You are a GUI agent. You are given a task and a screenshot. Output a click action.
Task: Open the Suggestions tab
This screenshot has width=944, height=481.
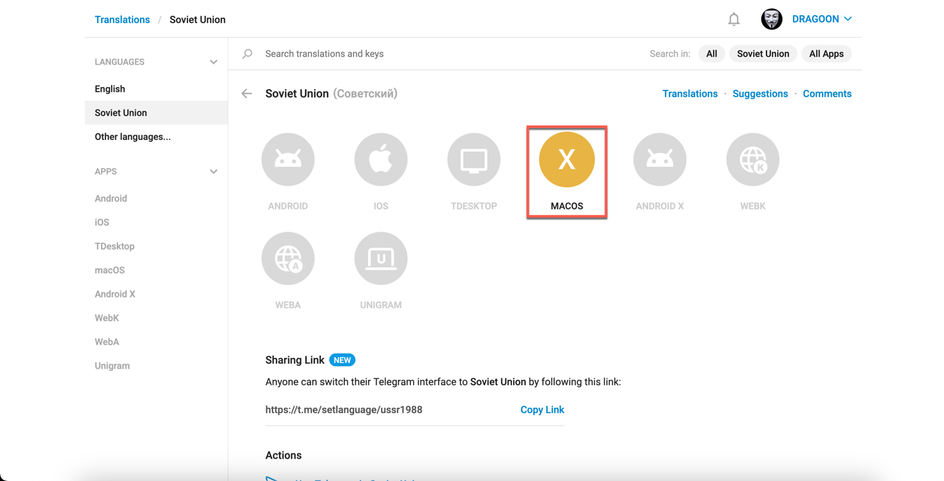coord(760,93)
